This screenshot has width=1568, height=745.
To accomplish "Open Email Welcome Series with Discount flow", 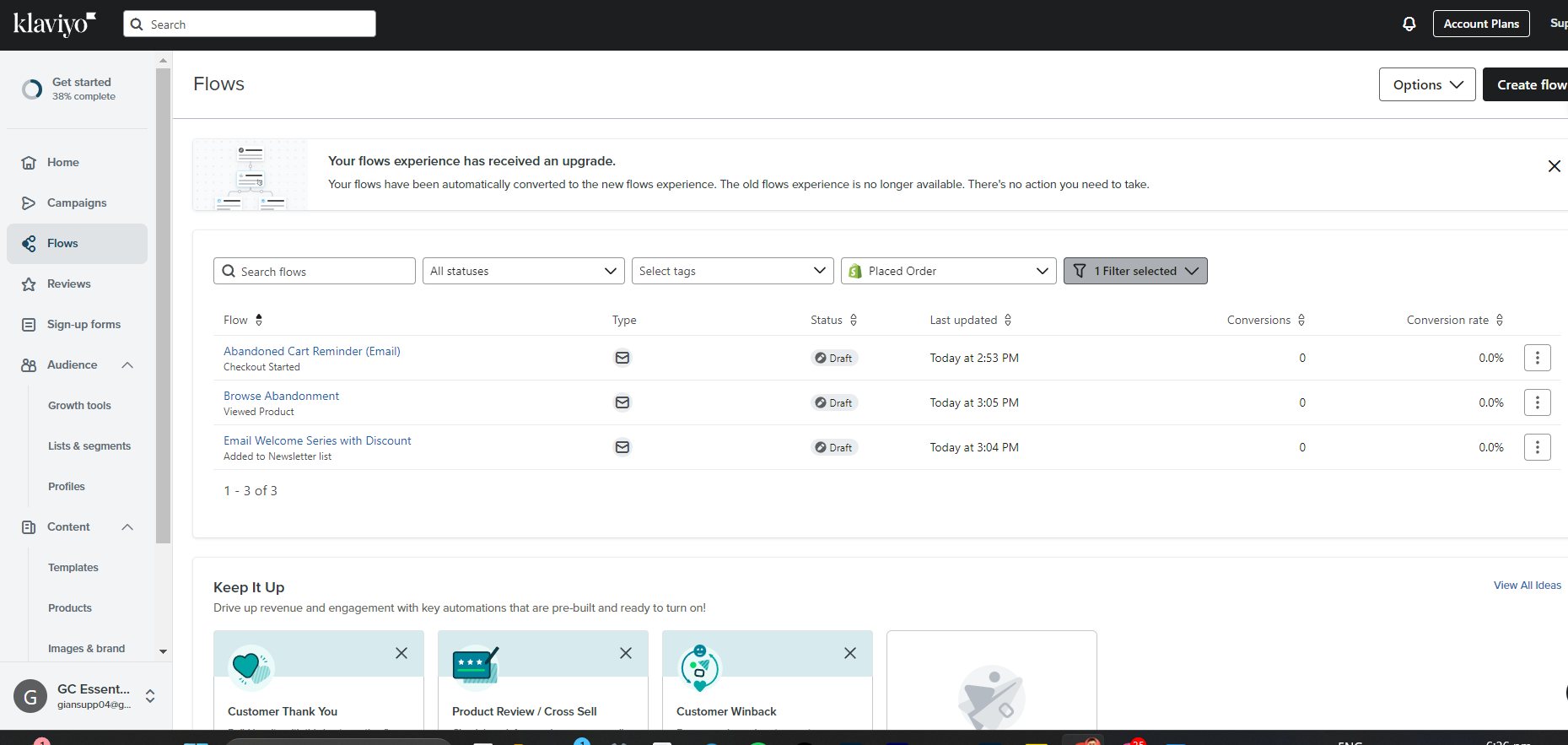I will click(x=317, y=440).
